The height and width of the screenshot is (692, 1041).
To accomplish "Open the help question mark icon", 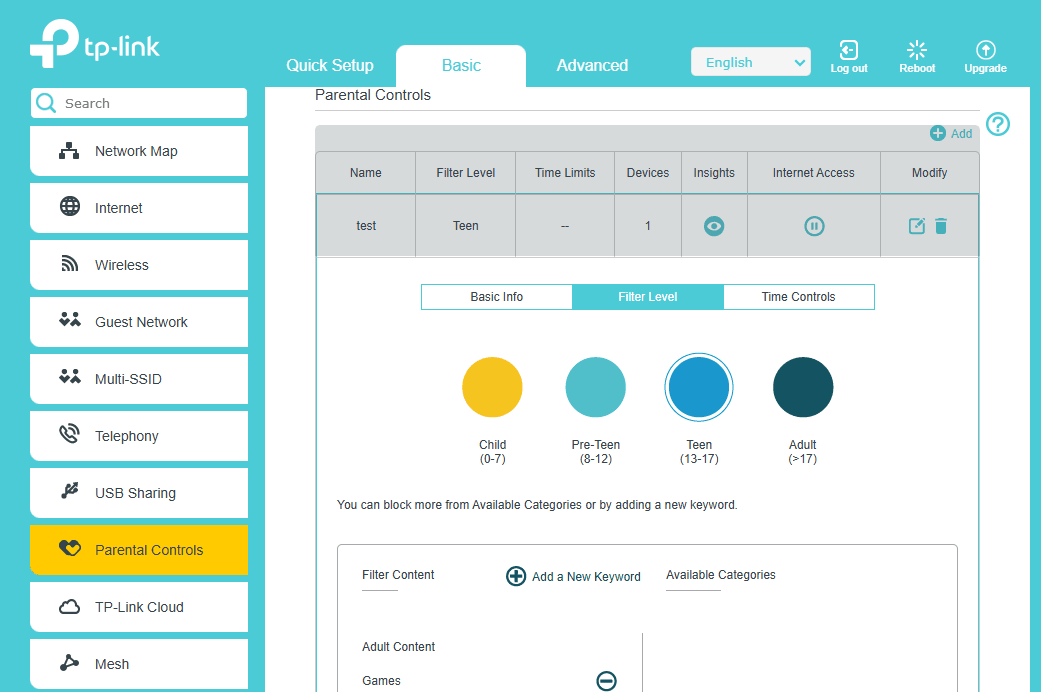I will coord(998,124).
